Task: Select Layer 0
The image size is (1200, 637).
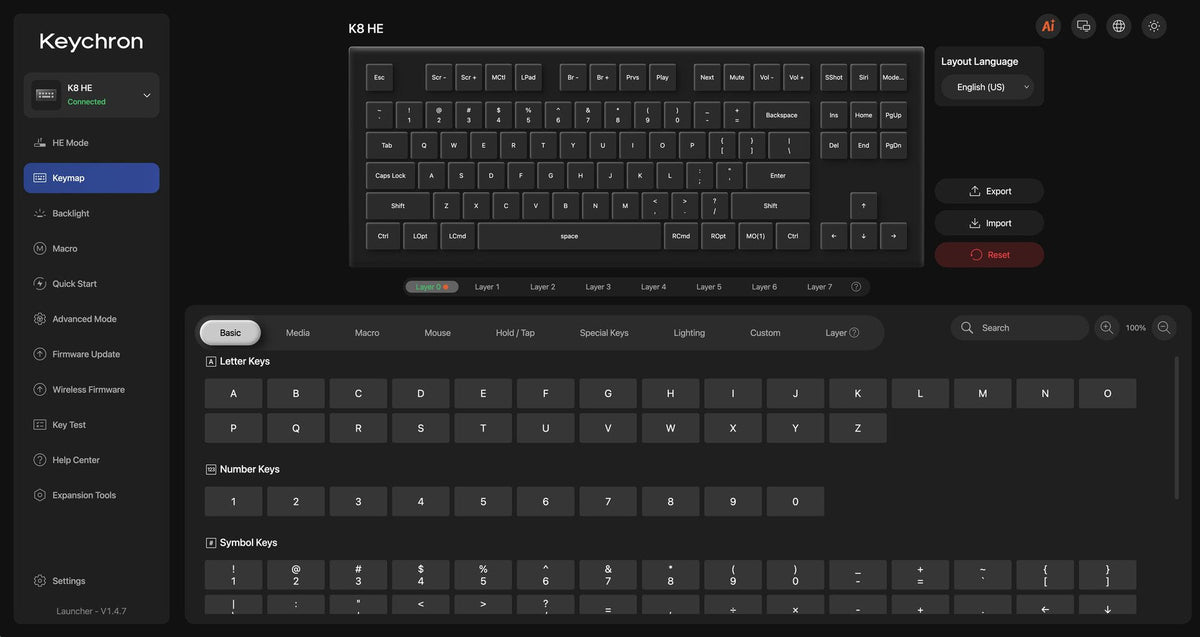Action: coord(432,287)
